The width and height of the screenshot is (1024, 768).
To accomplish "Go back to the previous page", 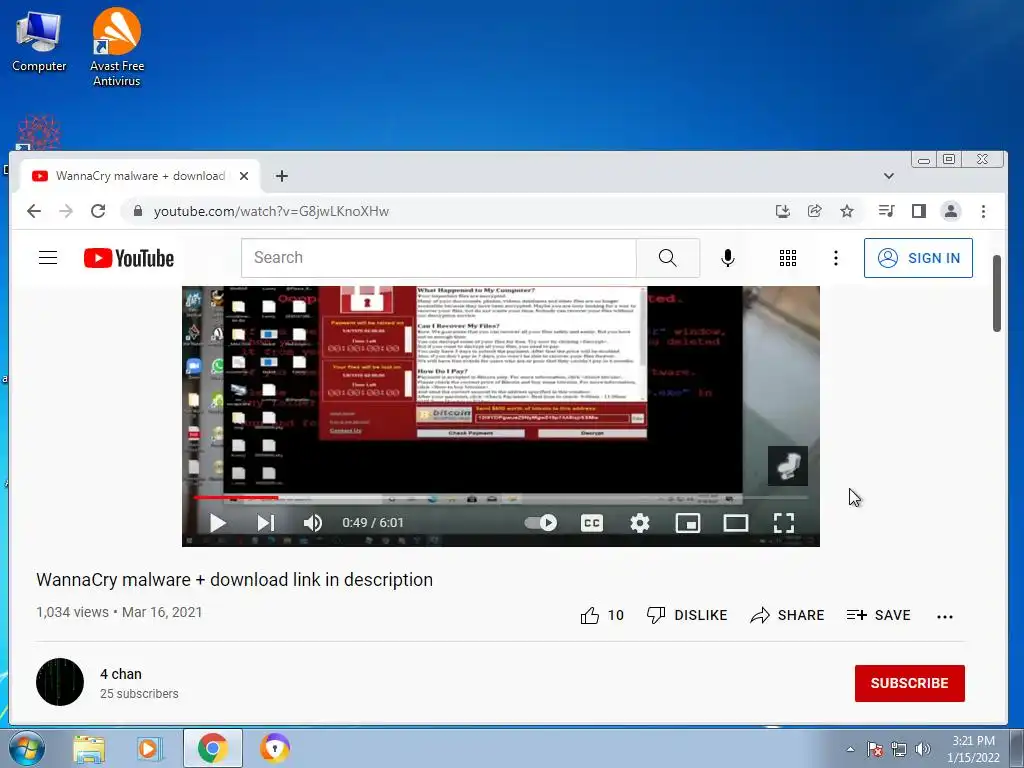I will tap(34, 211).
